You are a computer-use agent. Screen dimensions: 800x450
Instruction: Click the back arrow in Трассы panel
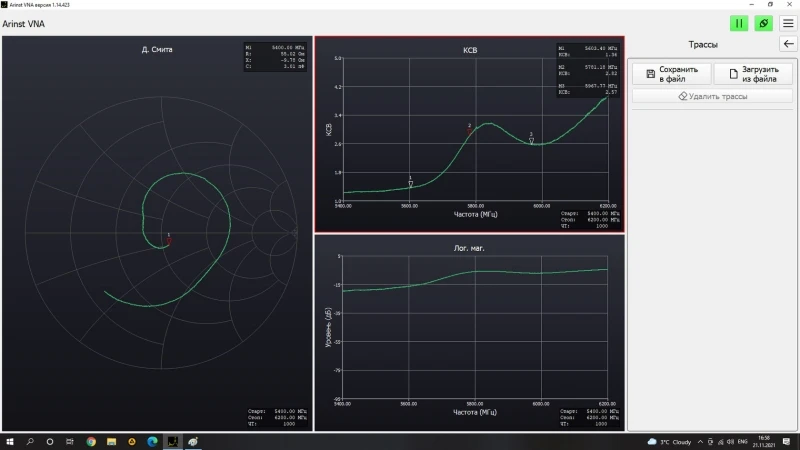(x=788, y=44)
